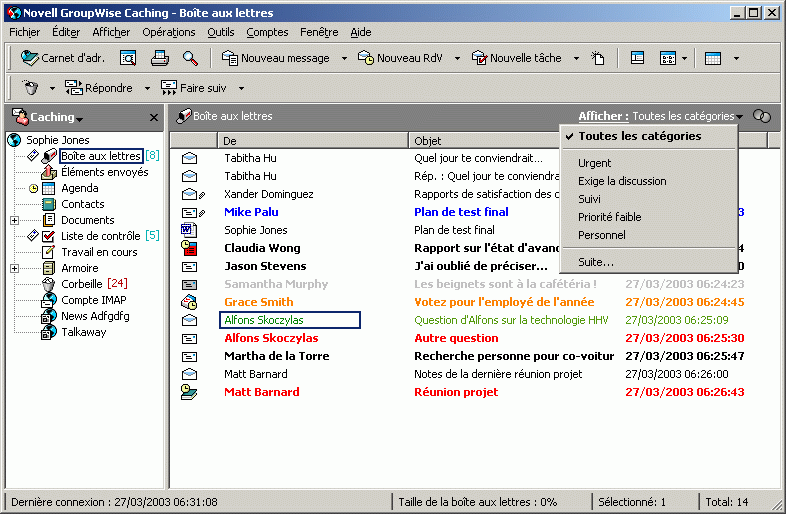Open the Nouveau RdV dropdown arrow
The height and width of the screenshot is (514, 786).
(457, 58)
